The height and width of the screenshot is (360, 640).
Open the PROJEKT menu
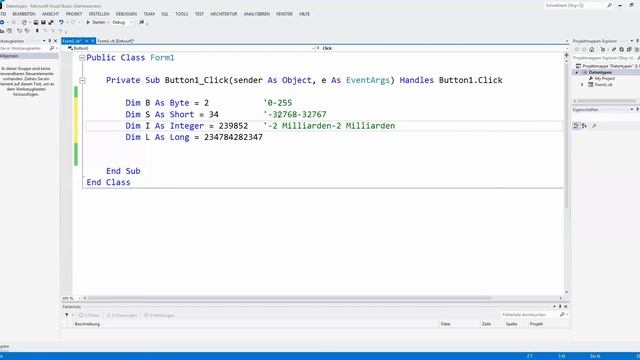[74, 14]
